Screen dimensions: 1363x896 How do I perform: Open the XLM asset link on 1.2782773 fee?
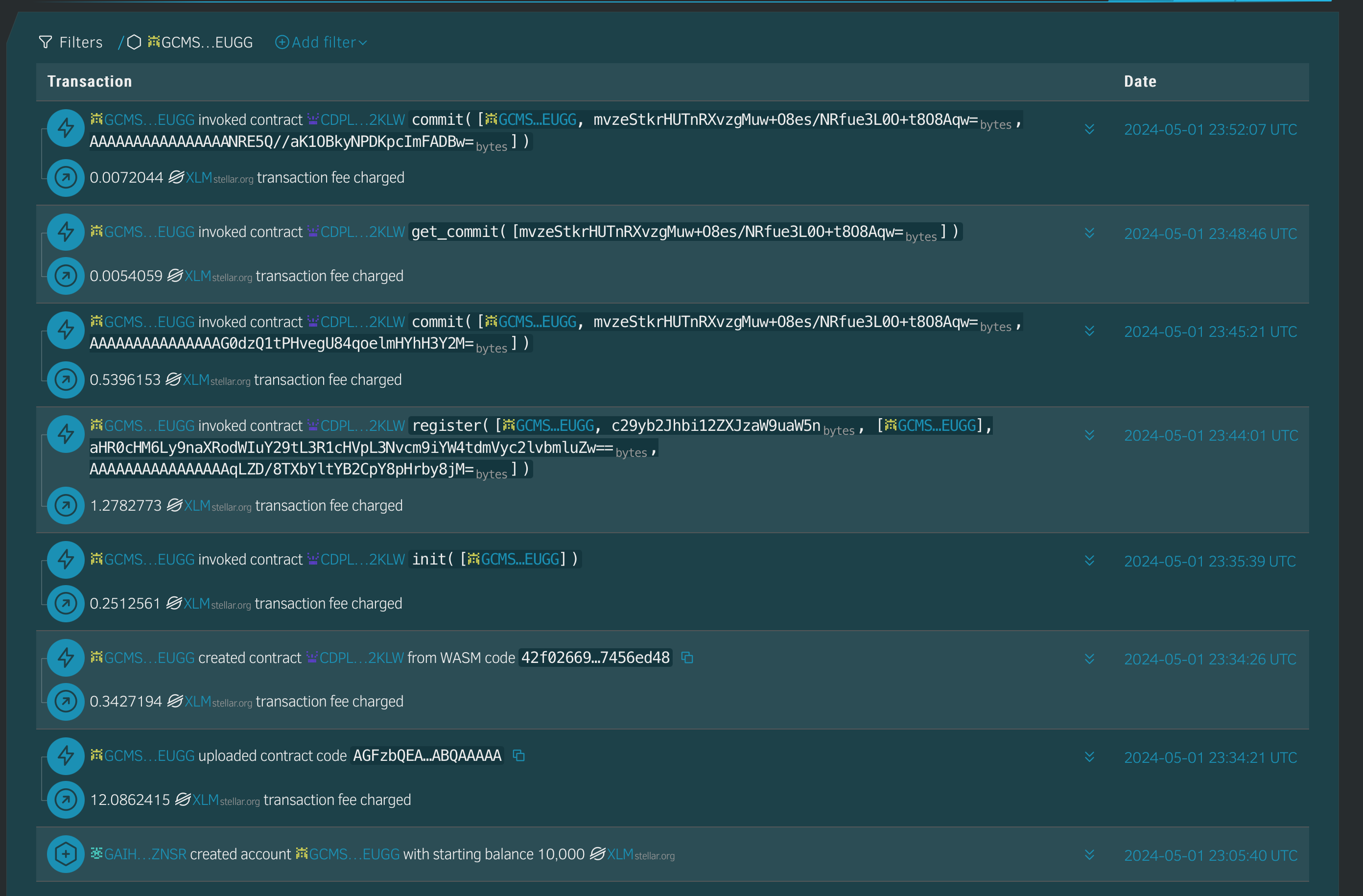[x=209, y=505]
